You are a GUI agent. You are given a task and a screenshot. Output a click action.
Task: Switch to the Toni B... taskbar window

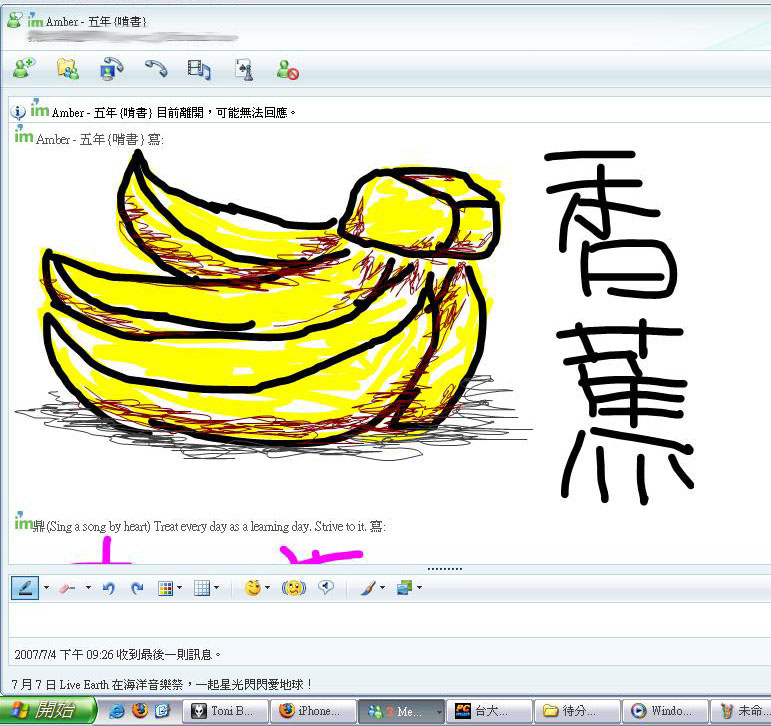click(x=226, y=712)
